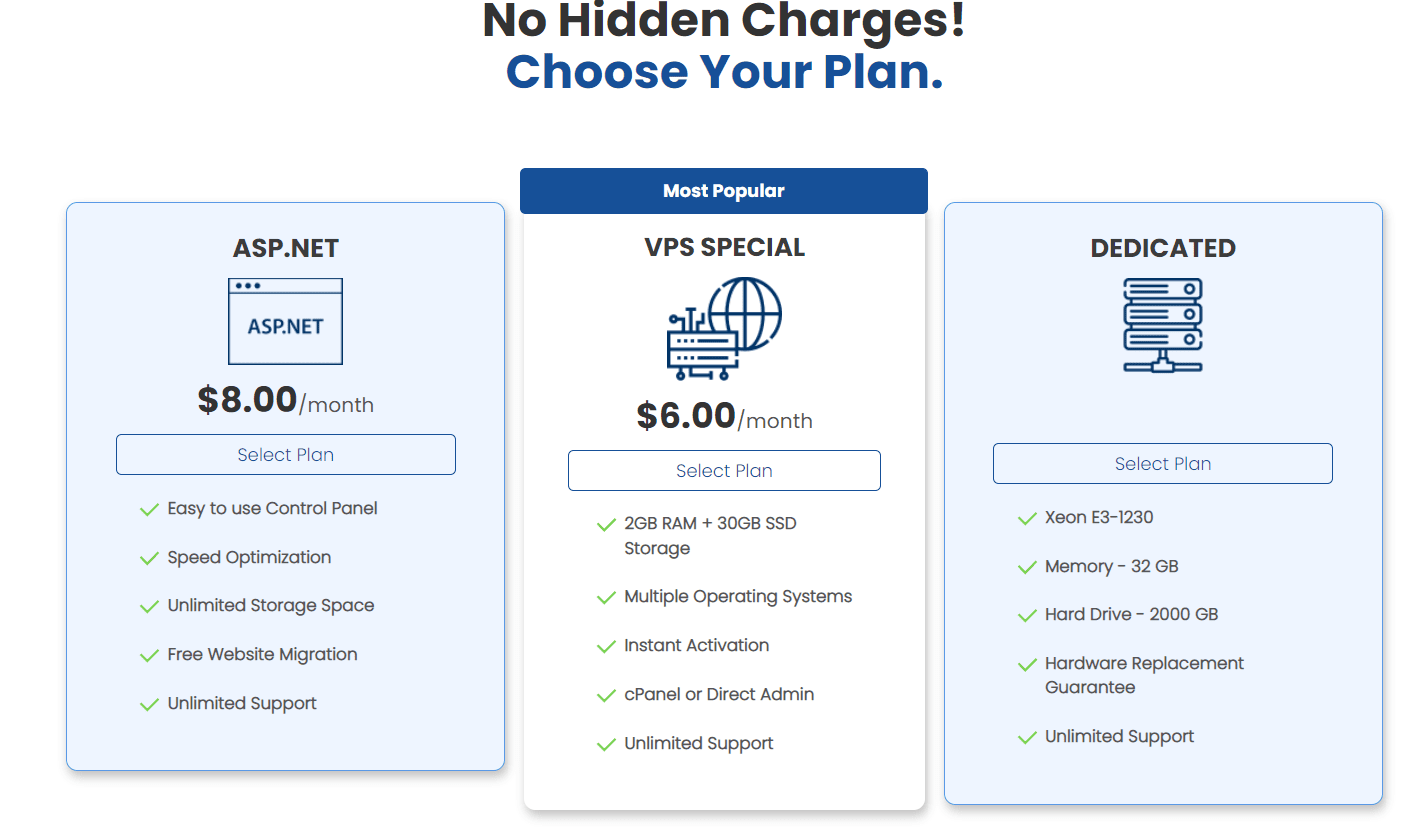Click checkmark next to Hardware Replacement Guarantee
The height and width of the screenshot is (831, 1413).
pos(1027,665)
